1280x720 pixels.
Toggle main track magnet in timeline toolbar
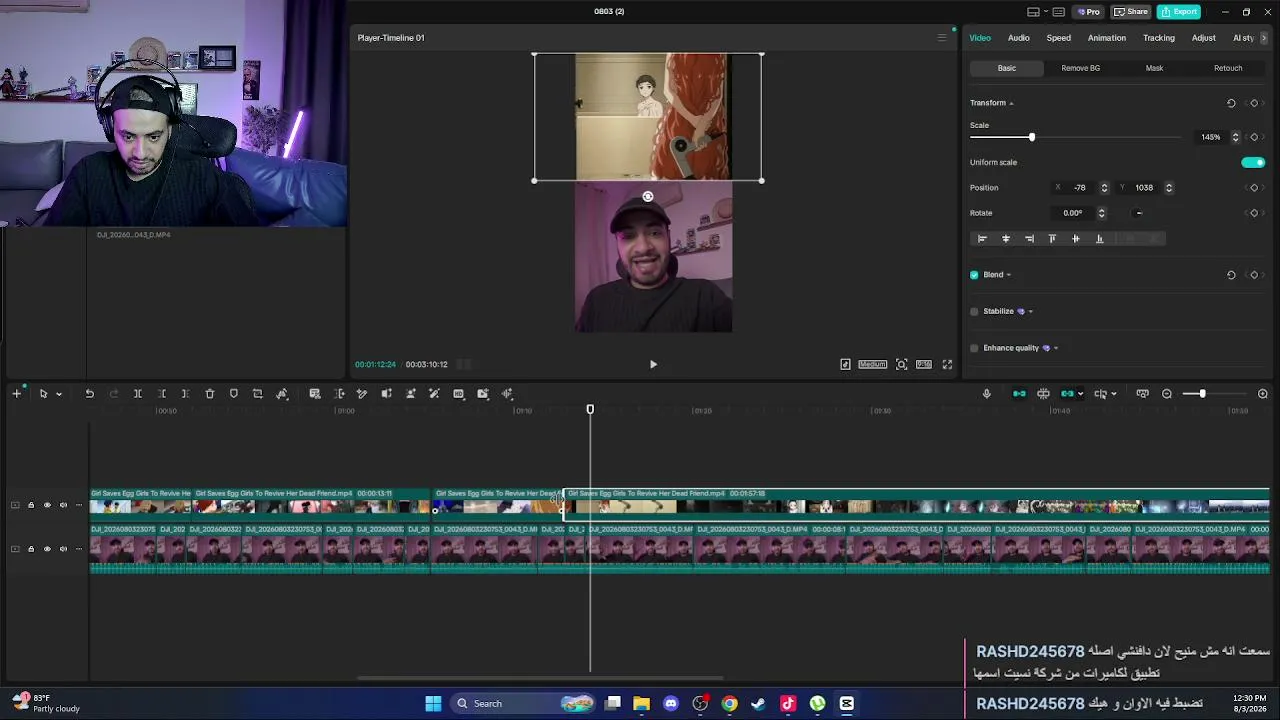point(1019,394)
